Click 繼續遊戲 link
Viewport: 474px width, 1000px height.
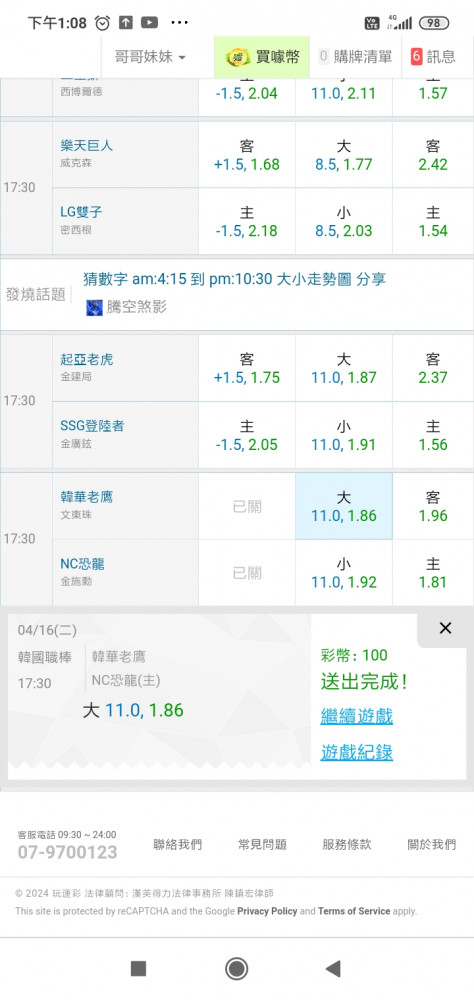pyautogui.click(x=357, y=716)
